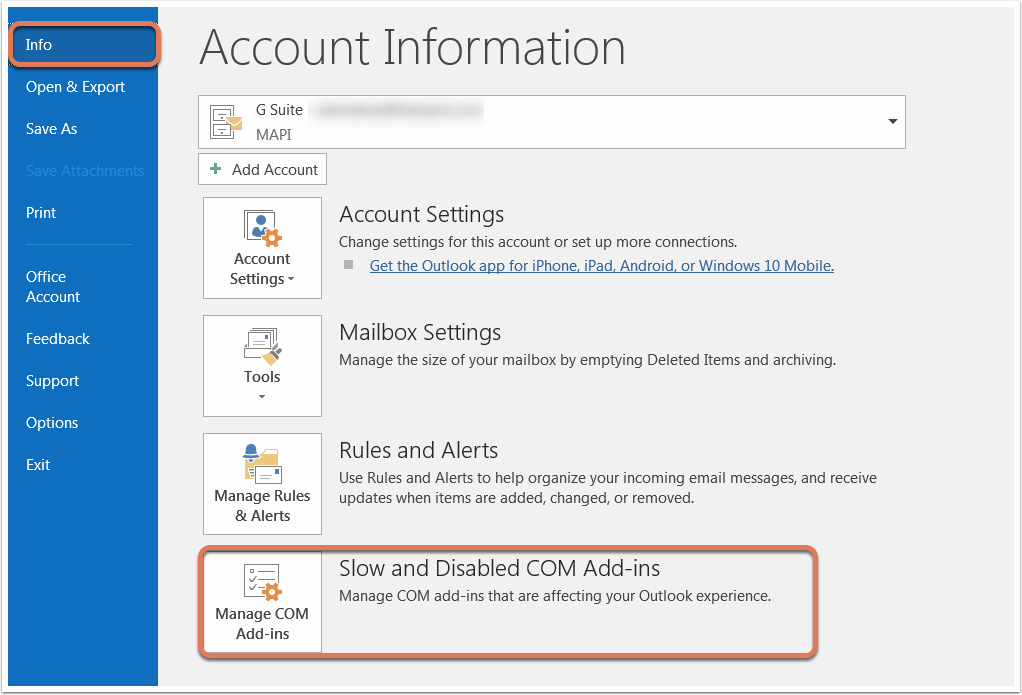The image size is (1022, 695).
Task: Select Feedback in the left menu
Action: point(58,339)
